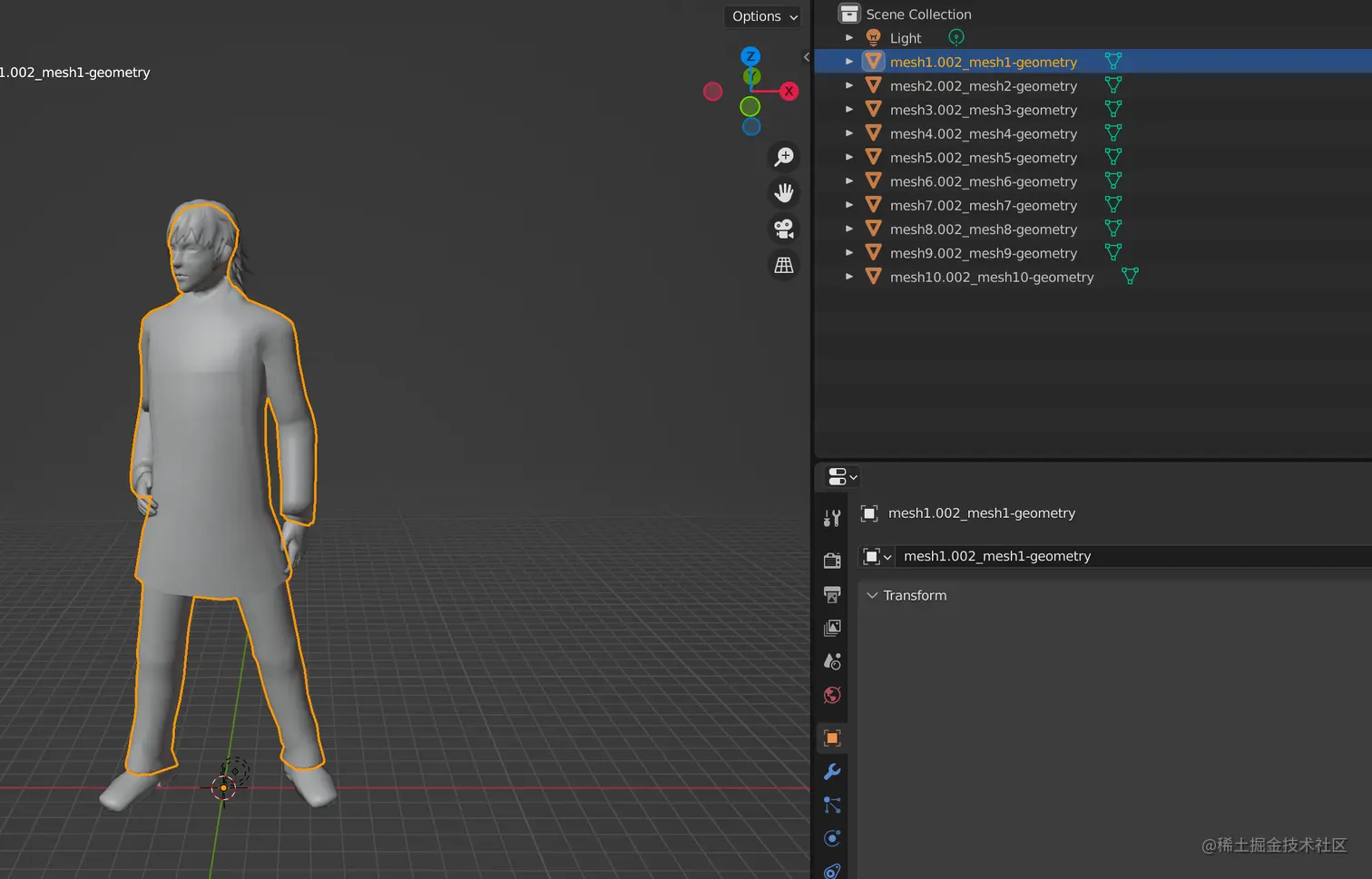The height and width of the screenshot is (879, 1372).
Task: Expand mesh10.002_mesh10-geometry in outliner
Action: click(x=849, y=277)
